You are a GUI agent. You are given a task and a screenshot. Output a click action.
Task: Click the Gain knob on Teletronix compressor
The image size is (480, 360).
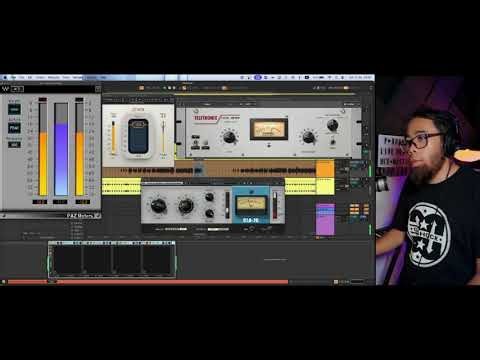[229, 137]
